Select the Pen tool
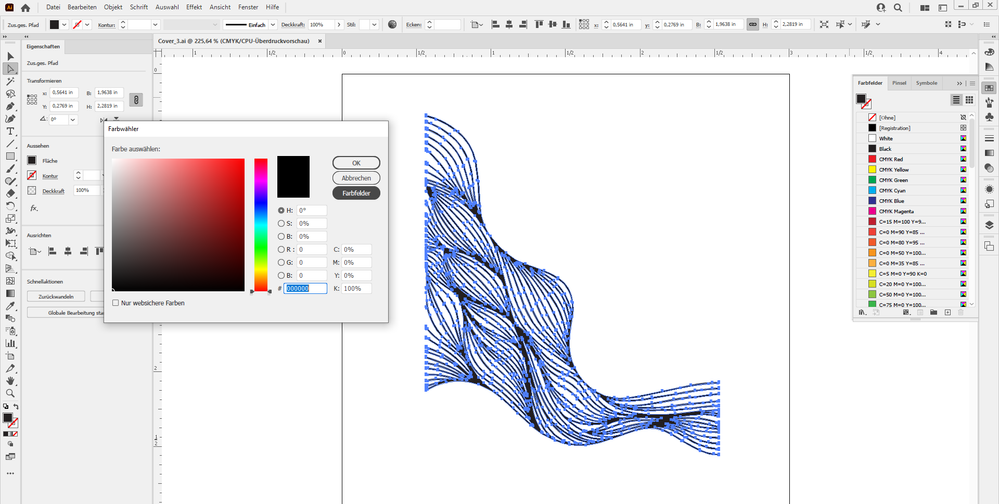Viewport: 999px width, 504px height. tap(10, 106)
